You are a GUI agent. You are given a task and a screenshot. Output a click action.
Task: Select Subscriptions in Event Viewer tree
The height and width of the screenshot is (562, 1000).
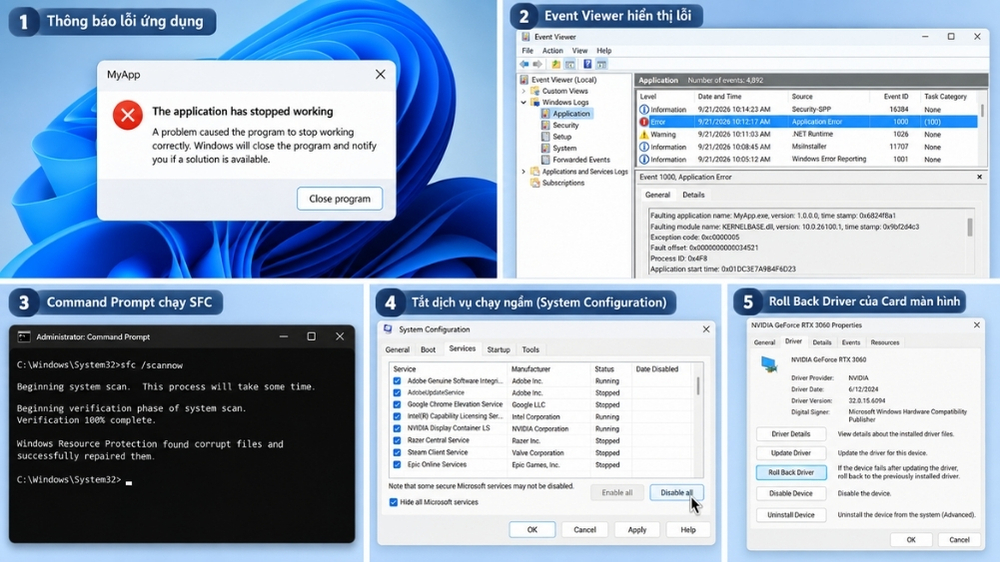click(x=562, y=183)
